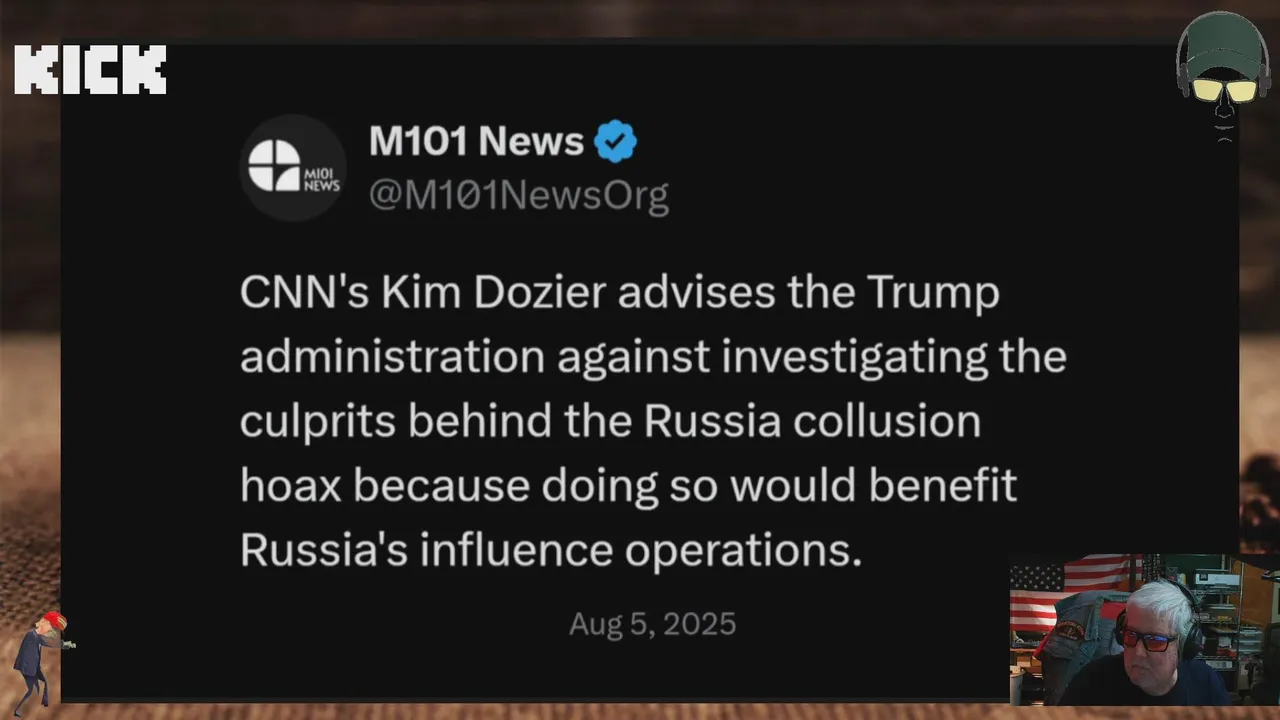This screenshot has width=1280, height=720.
Task: Click the 'MIOI NEWS' text inside the avatar
Action: tap(321, 179)
